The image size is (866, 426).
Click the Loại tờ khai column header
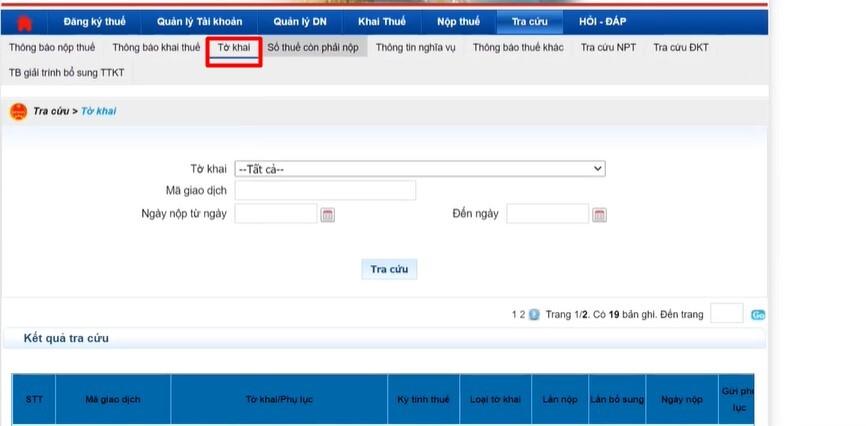495,399
